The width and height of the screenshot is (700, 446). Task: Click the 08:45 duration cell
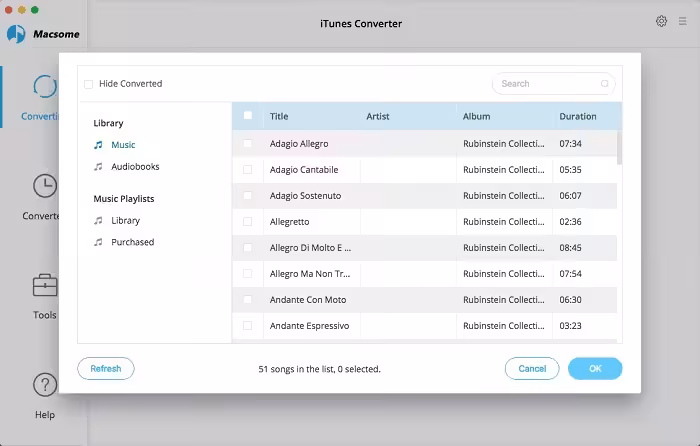click(x=571, y=248)
